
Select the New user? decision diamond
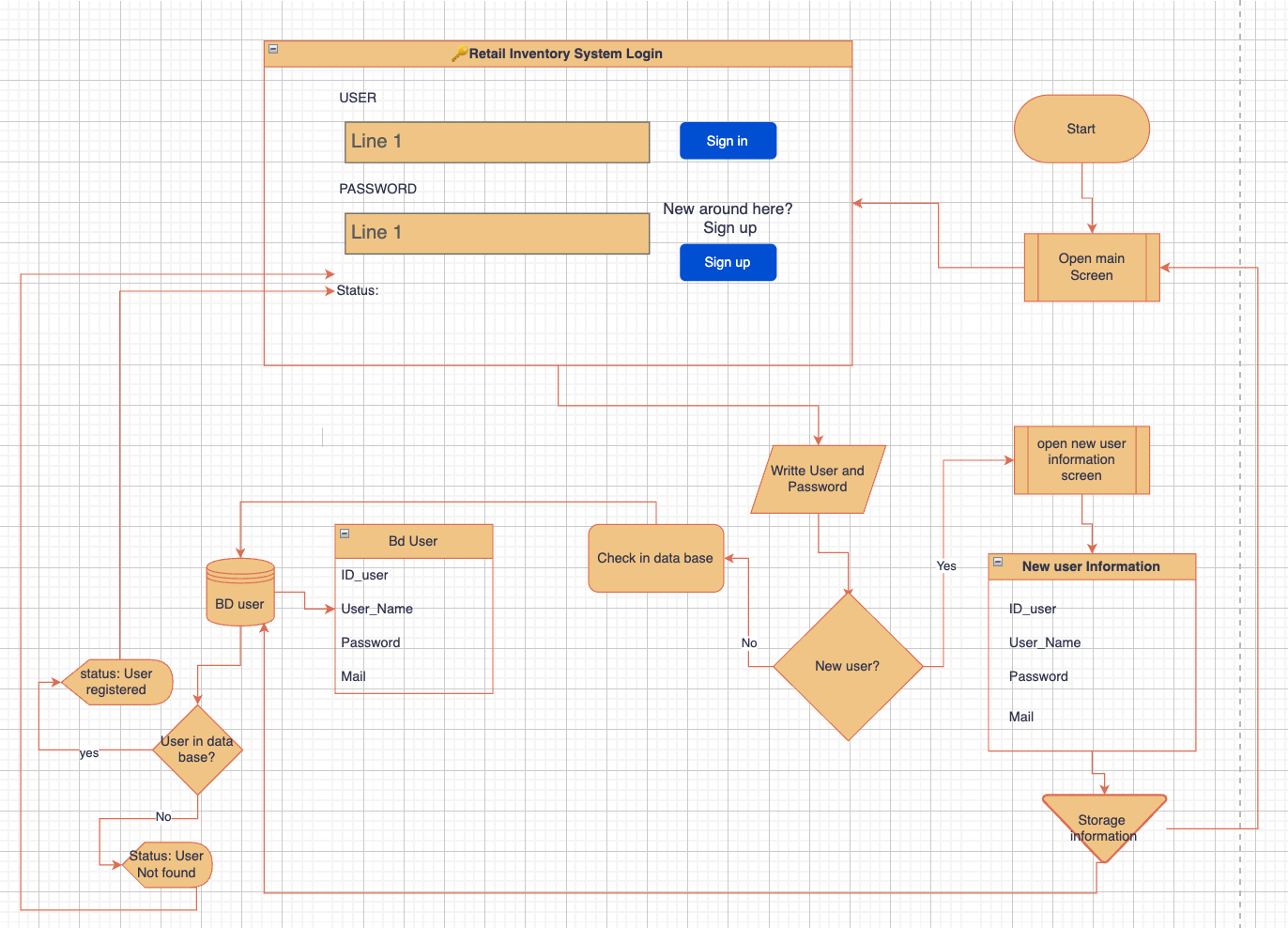(848, 666)
